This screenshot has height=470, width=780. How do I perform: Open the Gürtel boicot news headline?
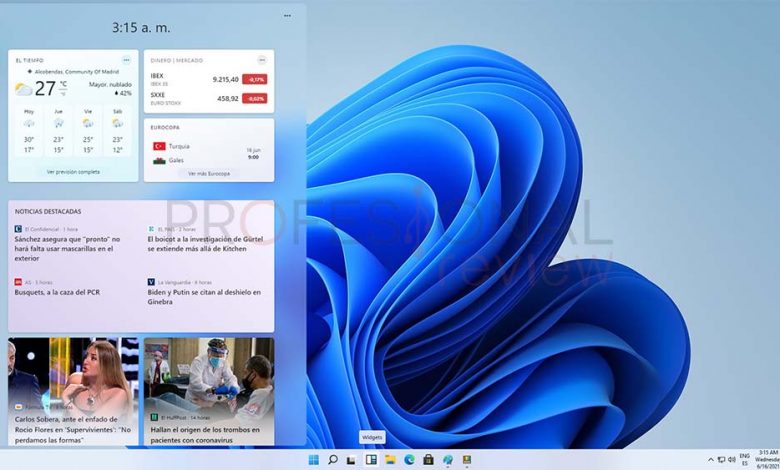coord(205,244)
